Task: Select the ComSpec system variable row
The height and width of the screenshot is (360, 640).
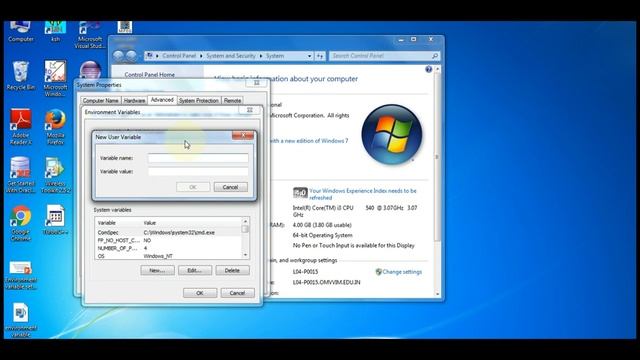Action: click(168, 232)
